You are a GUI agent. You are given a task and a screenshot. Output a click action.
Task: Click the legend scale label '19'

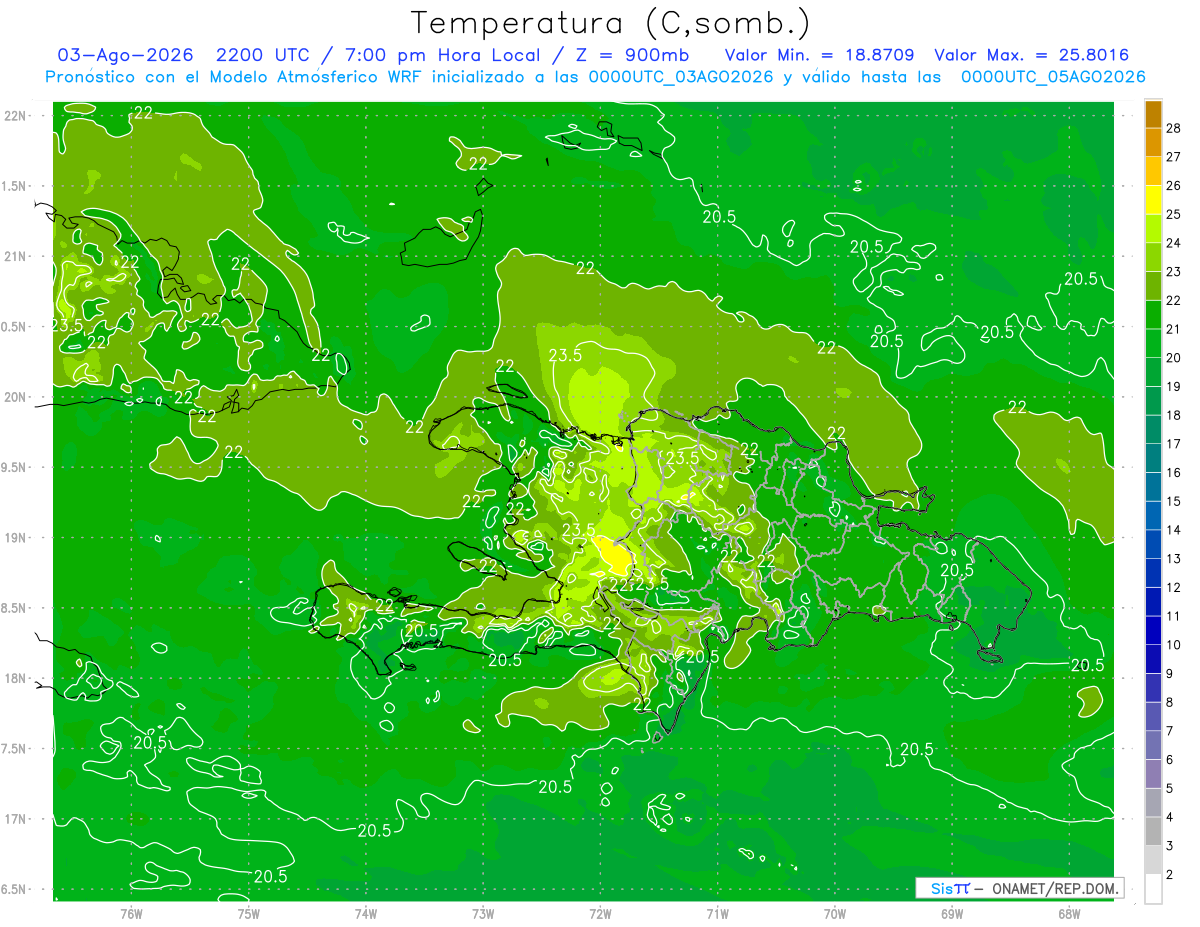(x=1173, y=386)
